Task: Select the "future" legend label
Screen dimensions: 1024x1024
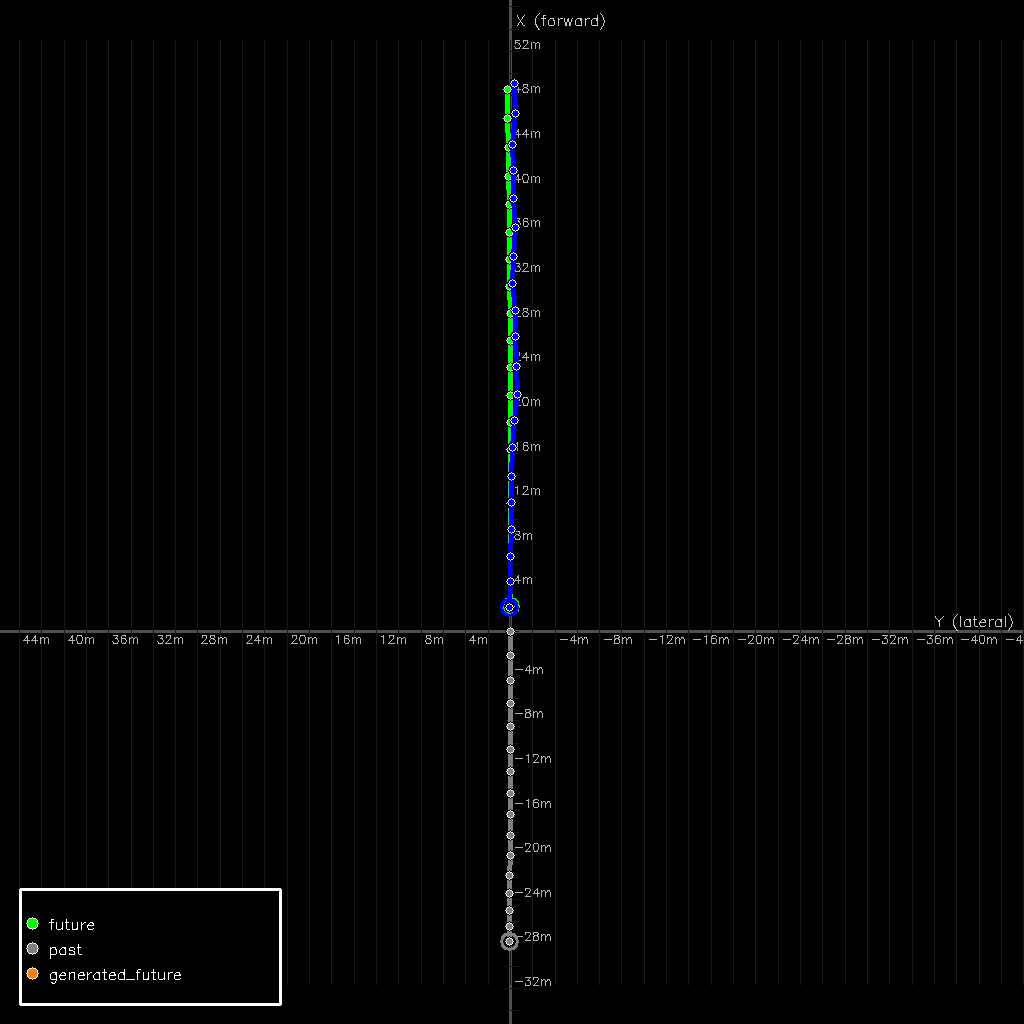Action: 72,925
